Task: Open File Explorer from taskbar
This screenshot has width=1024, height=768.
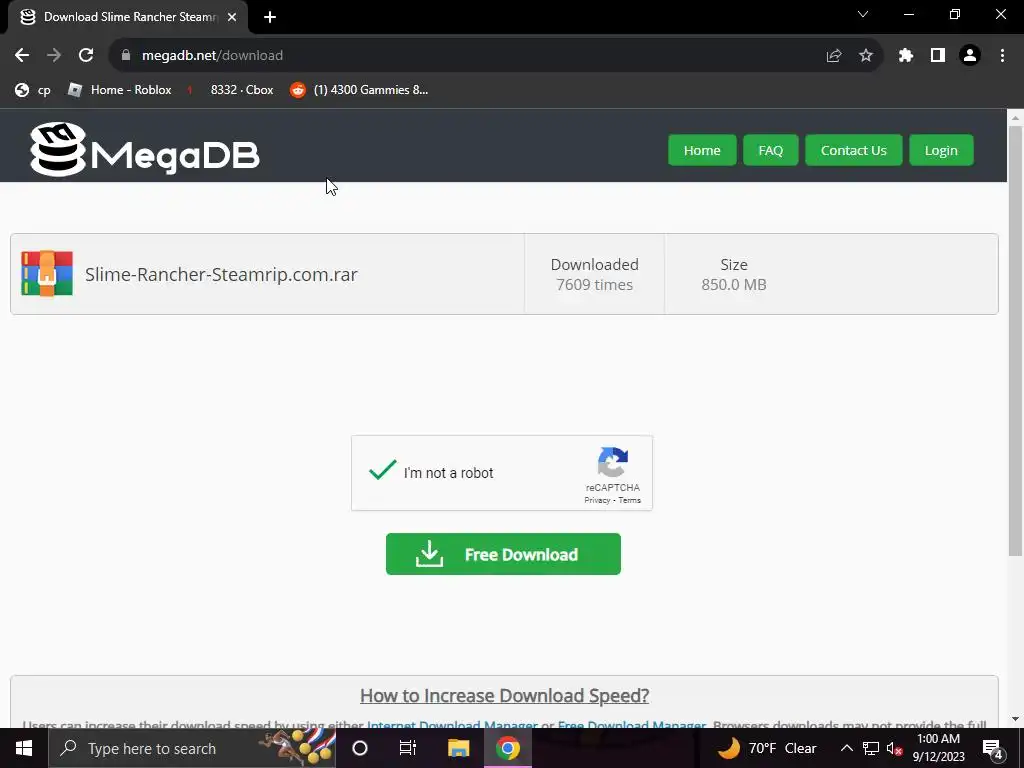Action: [458, 748]
